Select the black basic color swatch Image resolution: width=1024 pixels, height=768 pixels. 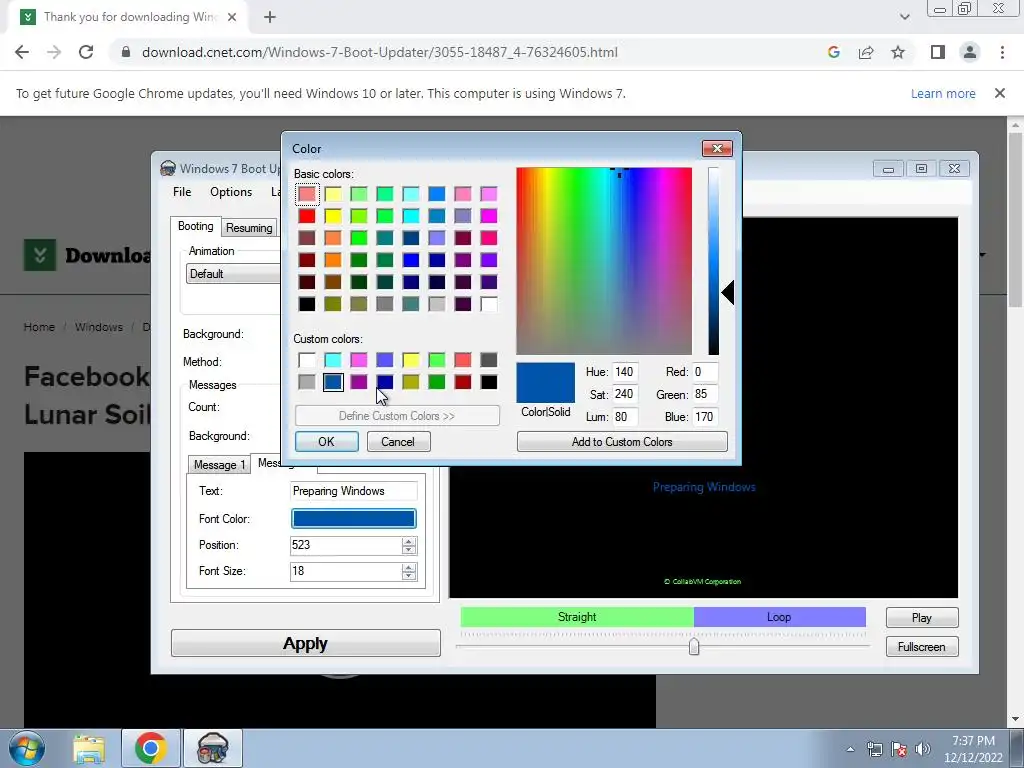pos(307,304)
